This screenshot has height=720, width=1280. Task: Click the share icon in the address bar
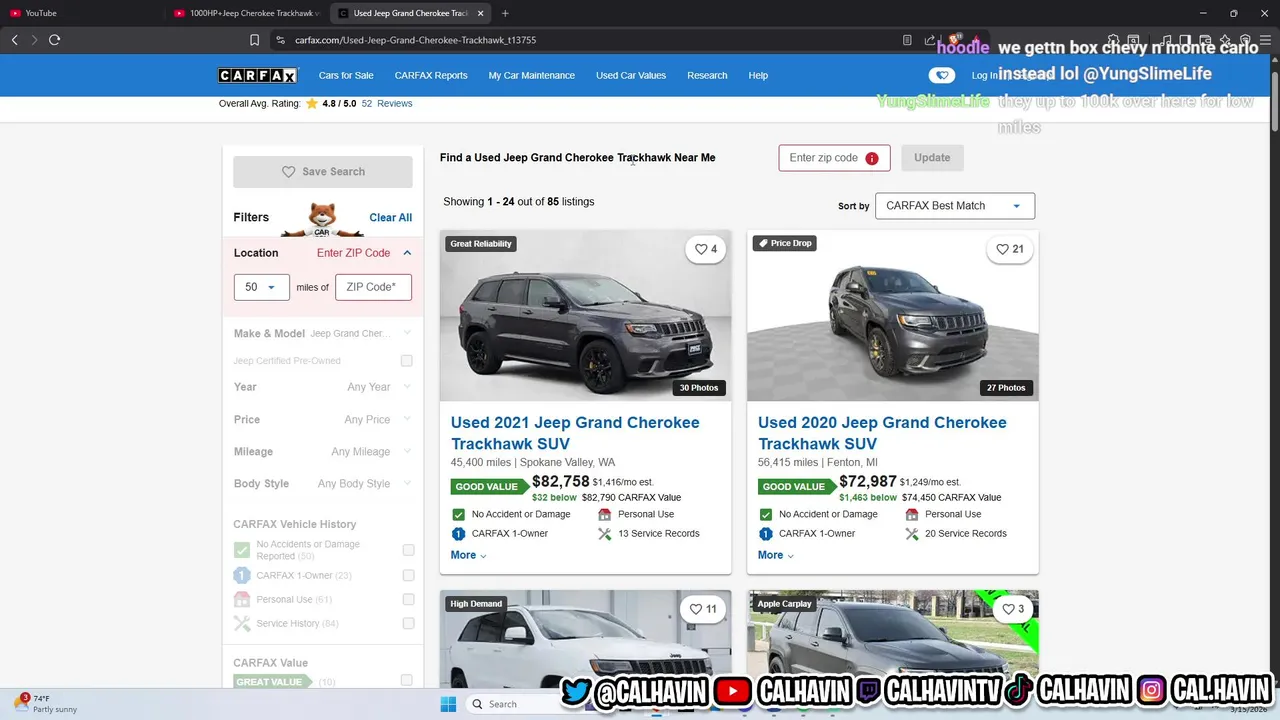pos(930,40)
